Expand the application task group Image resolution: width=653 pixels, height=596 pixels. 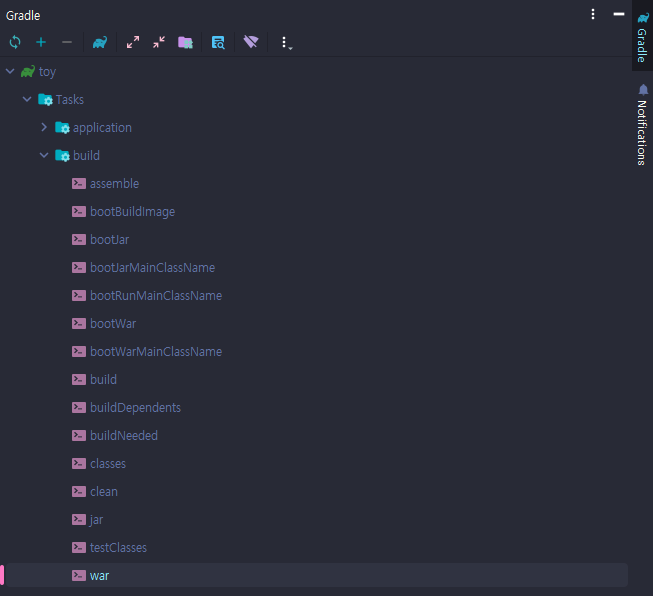click(44, 127)
